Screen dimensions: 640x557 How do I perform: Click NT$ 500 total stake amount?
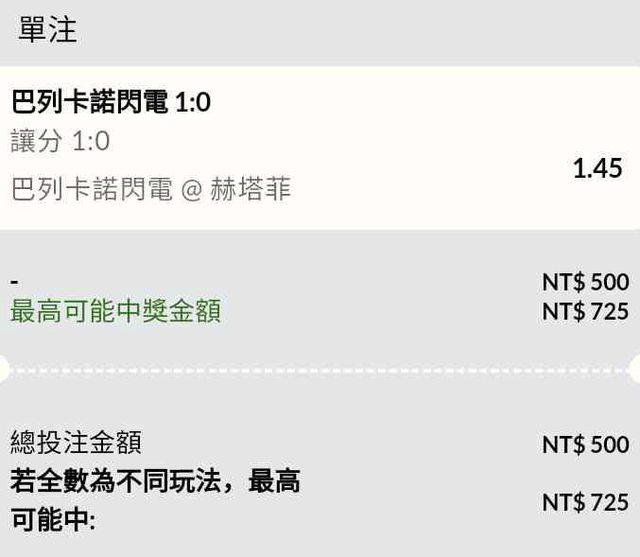click(585, 444)
